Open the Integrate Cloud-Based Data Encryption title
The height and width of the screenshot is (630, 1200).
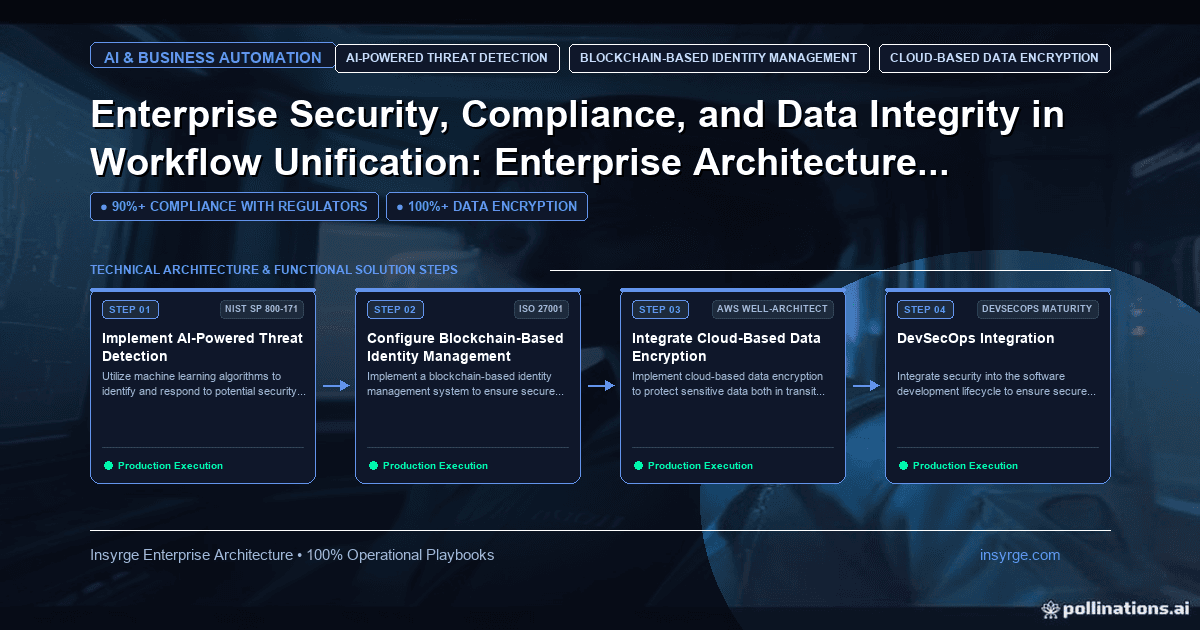coord(726,347)
